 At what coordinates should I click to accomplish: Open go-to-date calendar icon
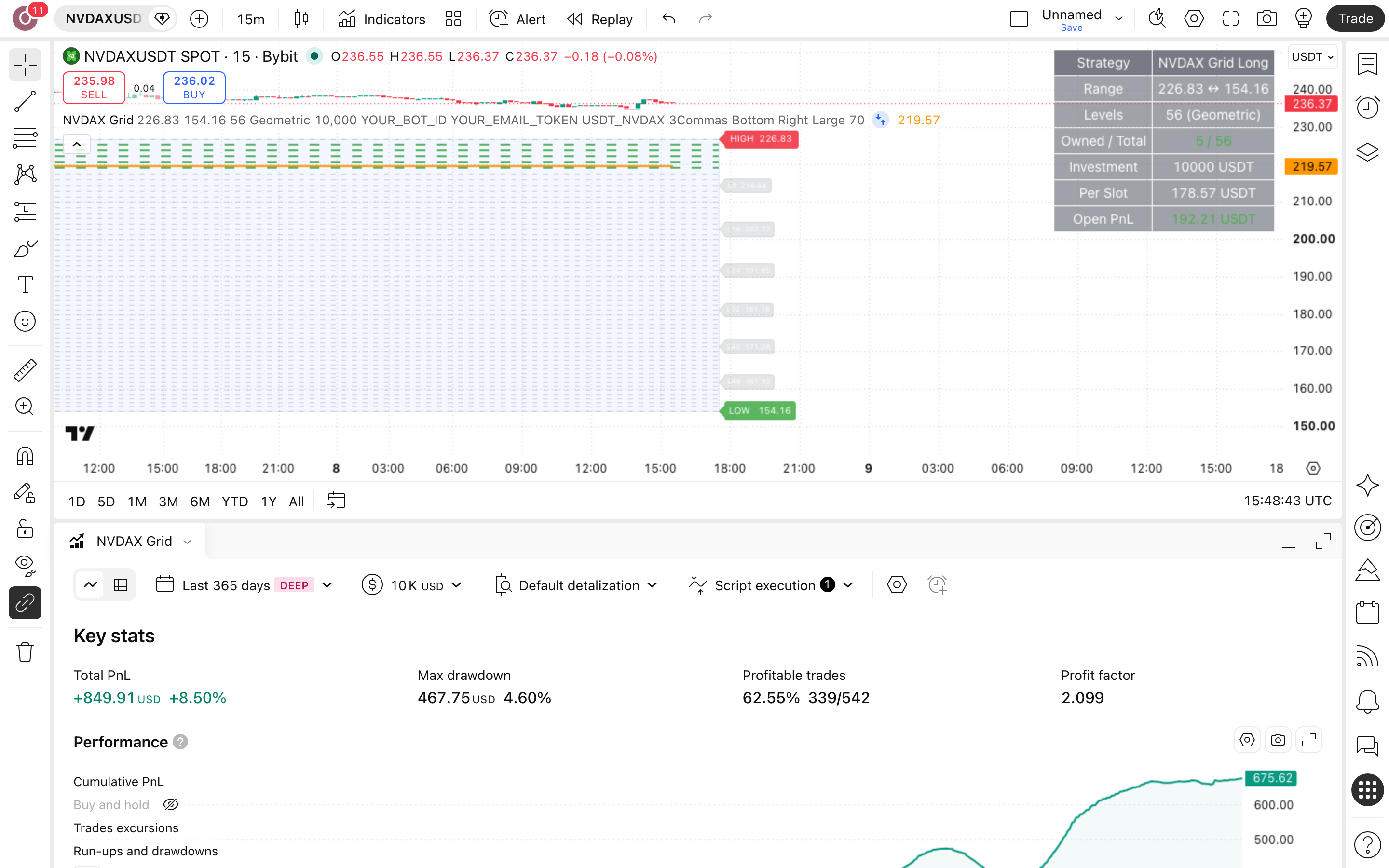336,501
